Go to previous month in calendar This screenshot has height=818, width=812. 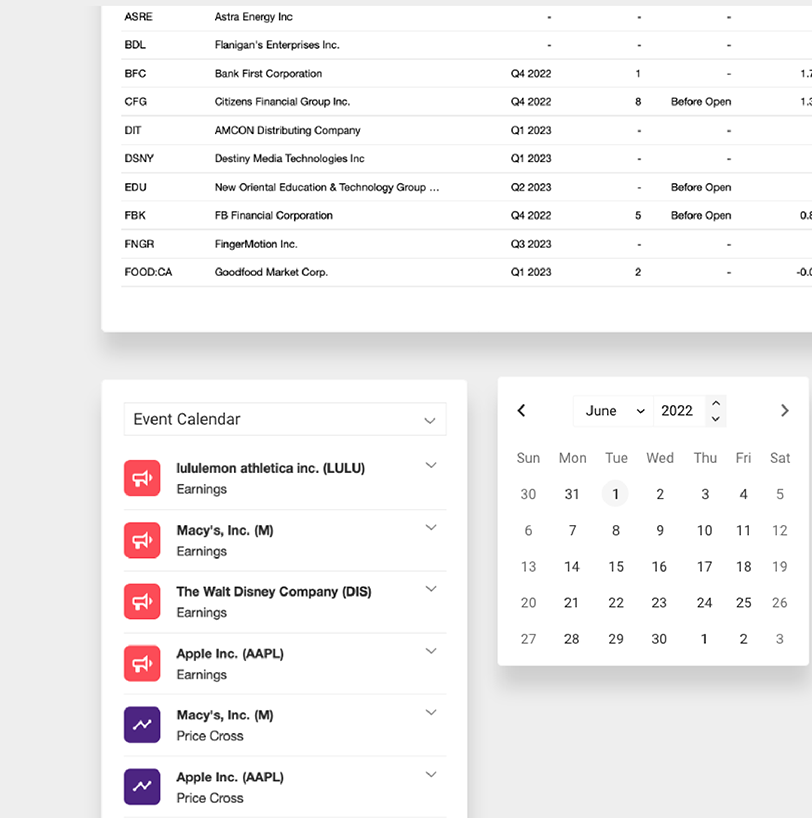pyautogui.click(x=521, y=411)
